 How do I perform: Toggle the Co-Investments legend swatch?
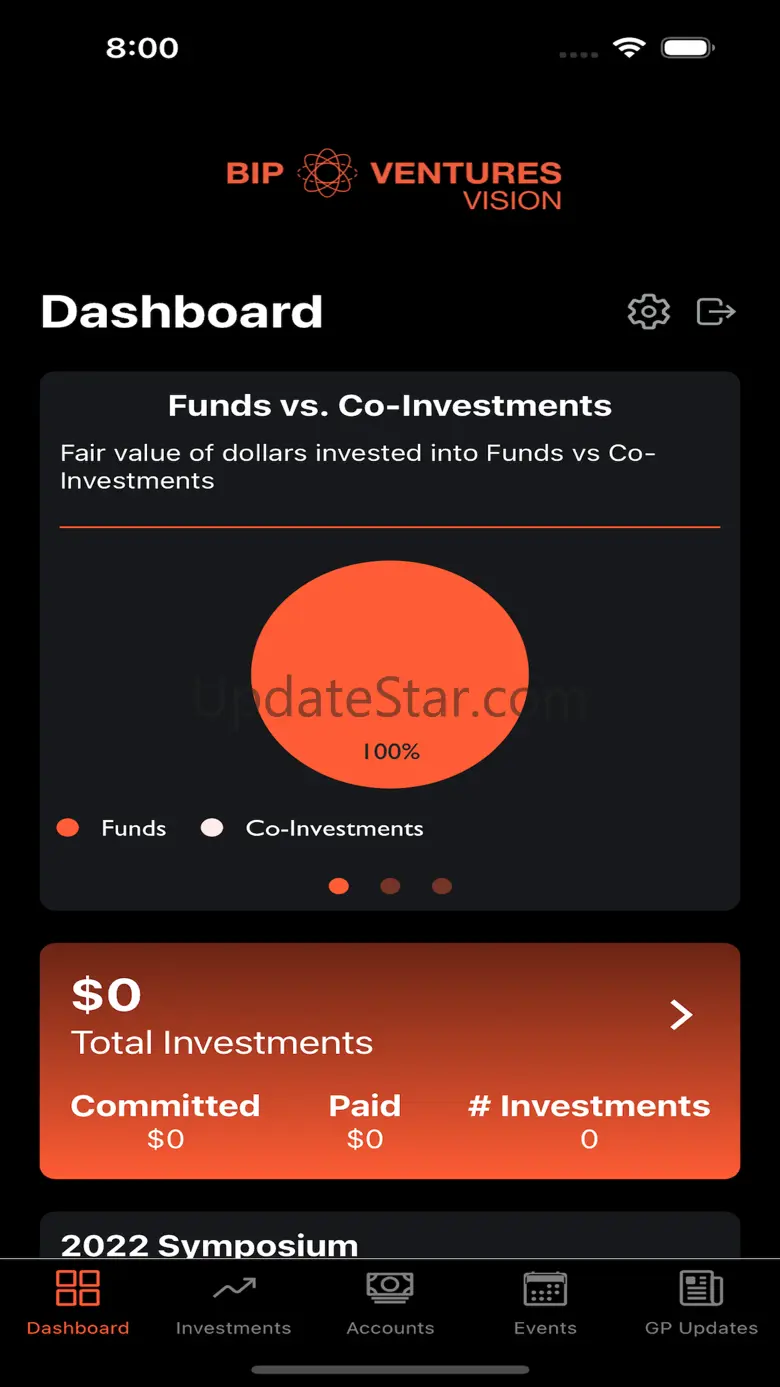pyautogui.click(x=212, y=828)
